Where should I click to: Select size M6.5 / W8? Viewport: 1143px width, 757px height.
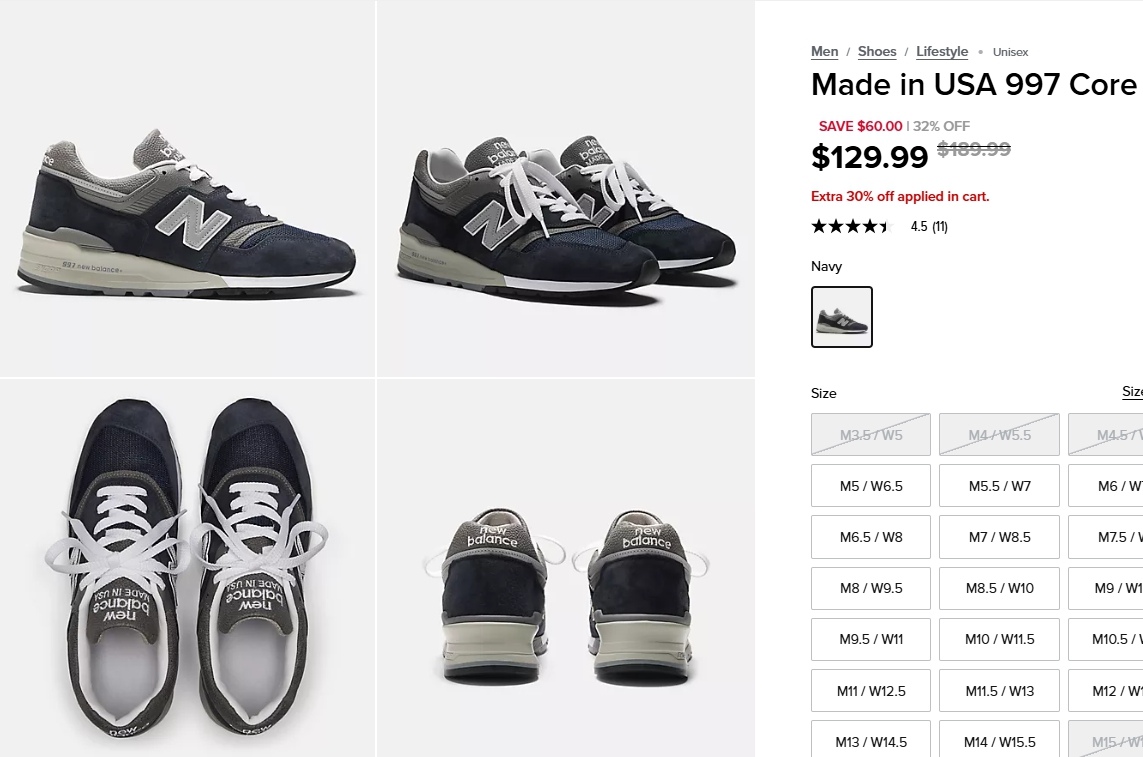point(871,537)
